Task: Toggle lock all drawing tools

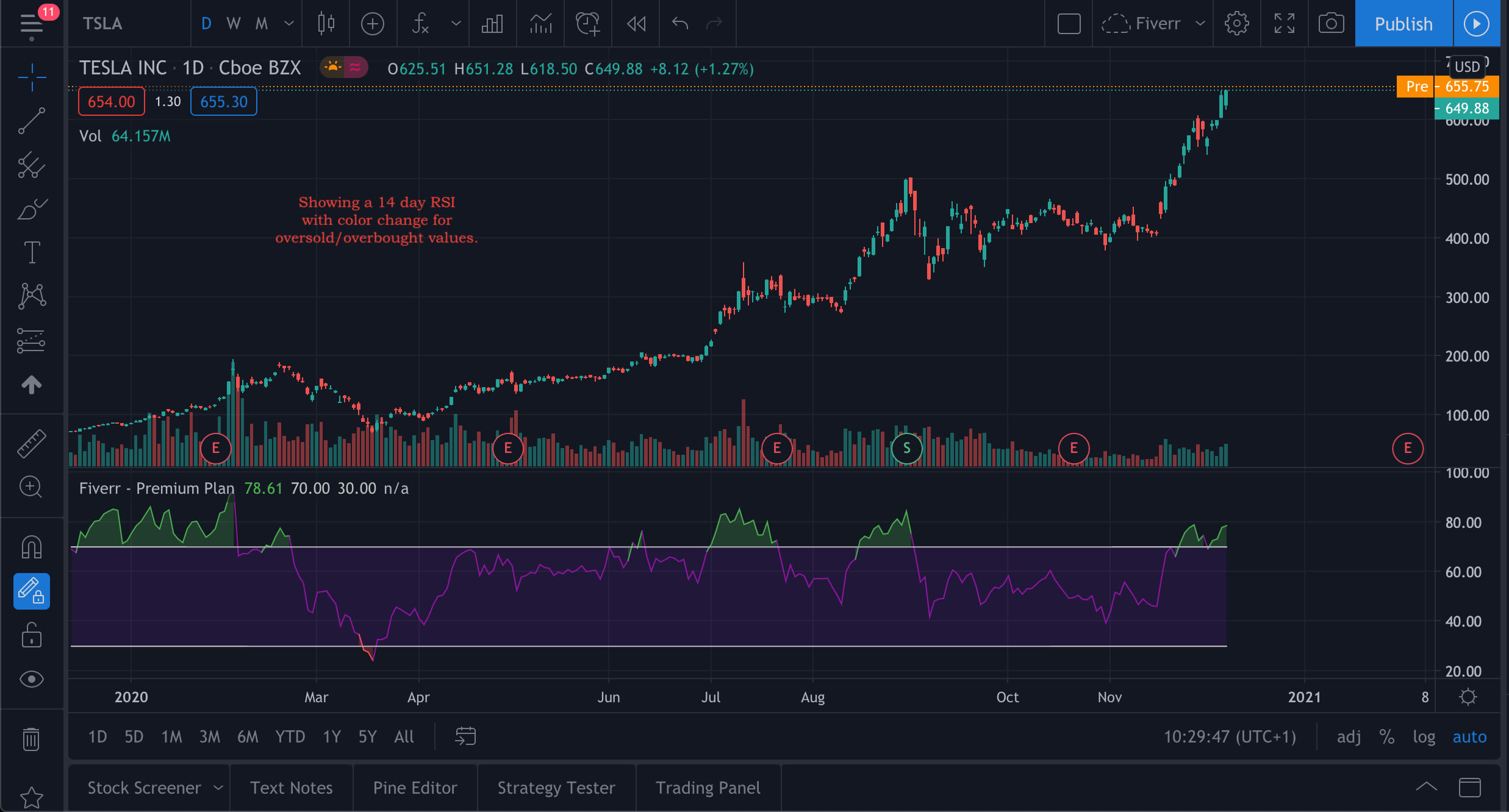Action: tap(32, 635)
